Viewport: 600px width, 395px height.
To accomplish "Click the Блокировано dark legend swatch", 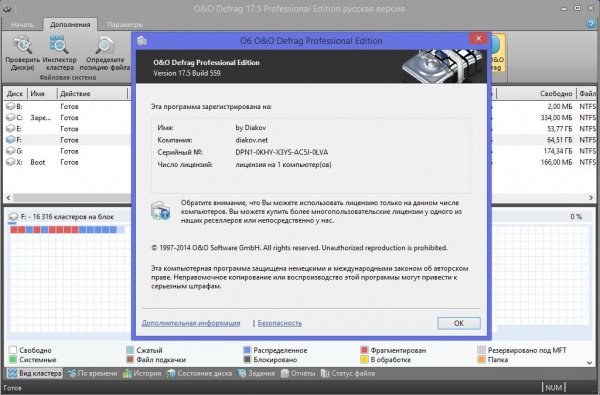I will (247, 359).
